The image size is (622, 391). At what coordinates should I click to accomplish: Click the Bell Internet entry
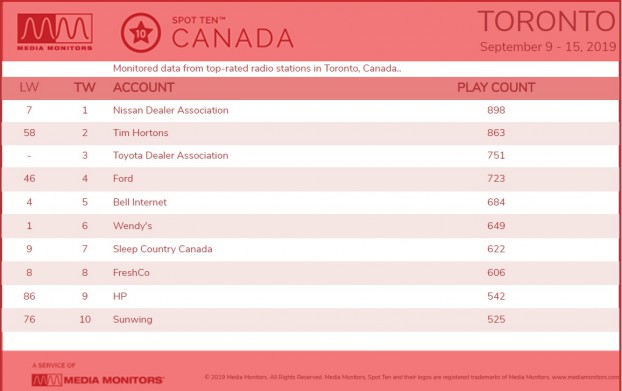point(140,202)
